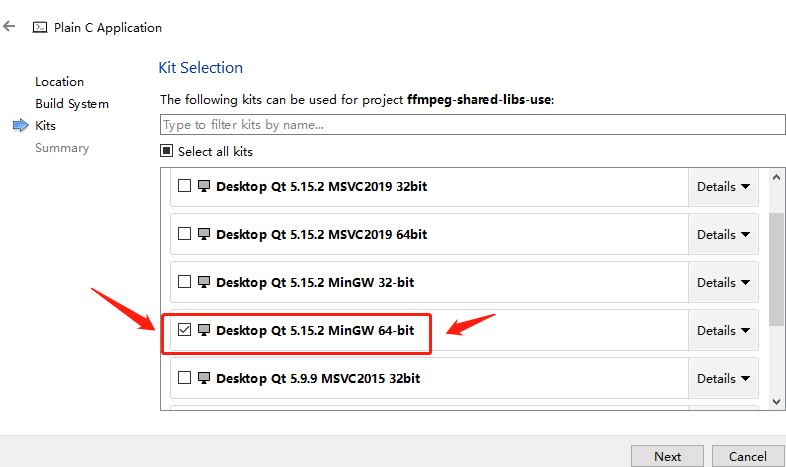The image size is (786, 467).
Task: Click monitor icon for MSVC2019 64bit kit
Action: pos(204,234)
